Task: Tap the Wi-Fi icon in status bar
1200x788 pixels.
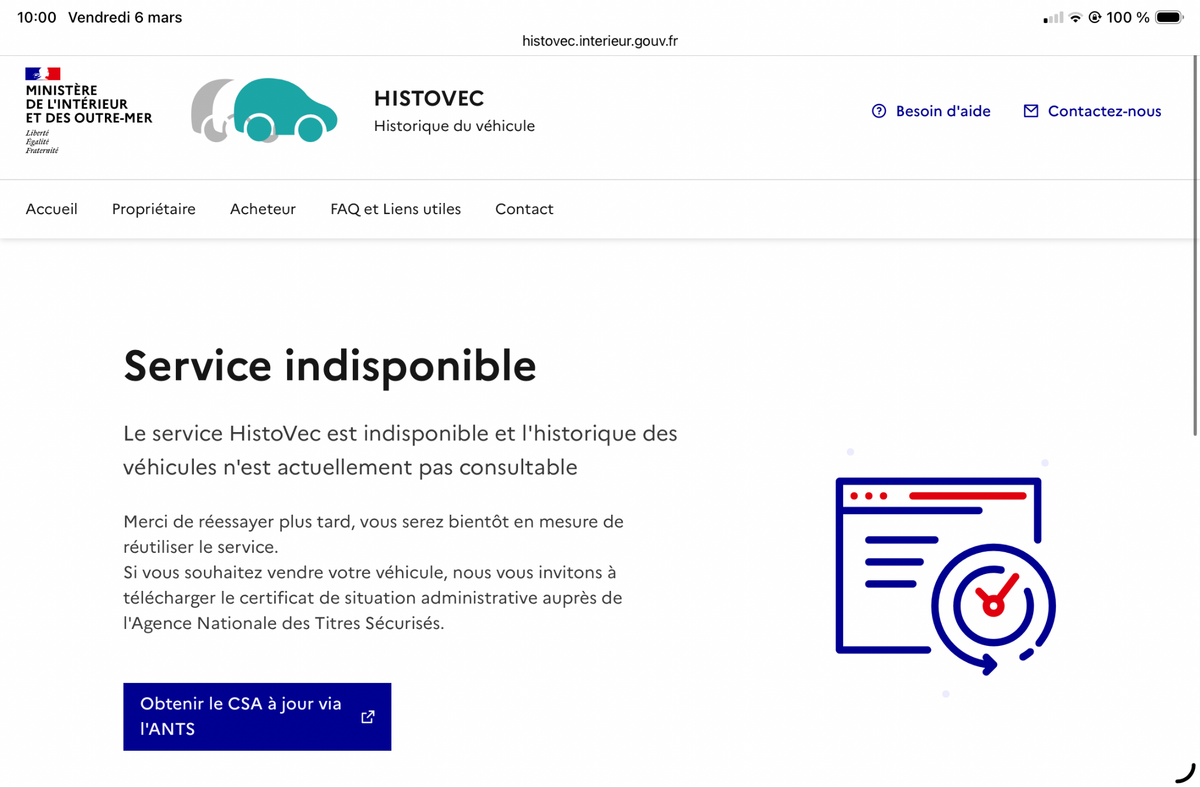Action: pyautogui.click(x=1075, y=17)
